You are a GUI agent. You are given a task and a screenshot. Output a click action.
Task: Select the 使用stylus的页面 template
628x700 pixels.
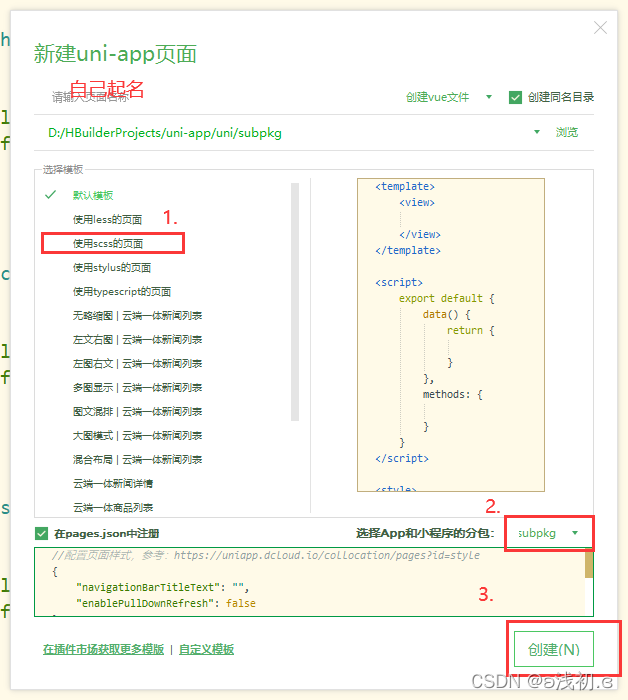click(112, 267)
